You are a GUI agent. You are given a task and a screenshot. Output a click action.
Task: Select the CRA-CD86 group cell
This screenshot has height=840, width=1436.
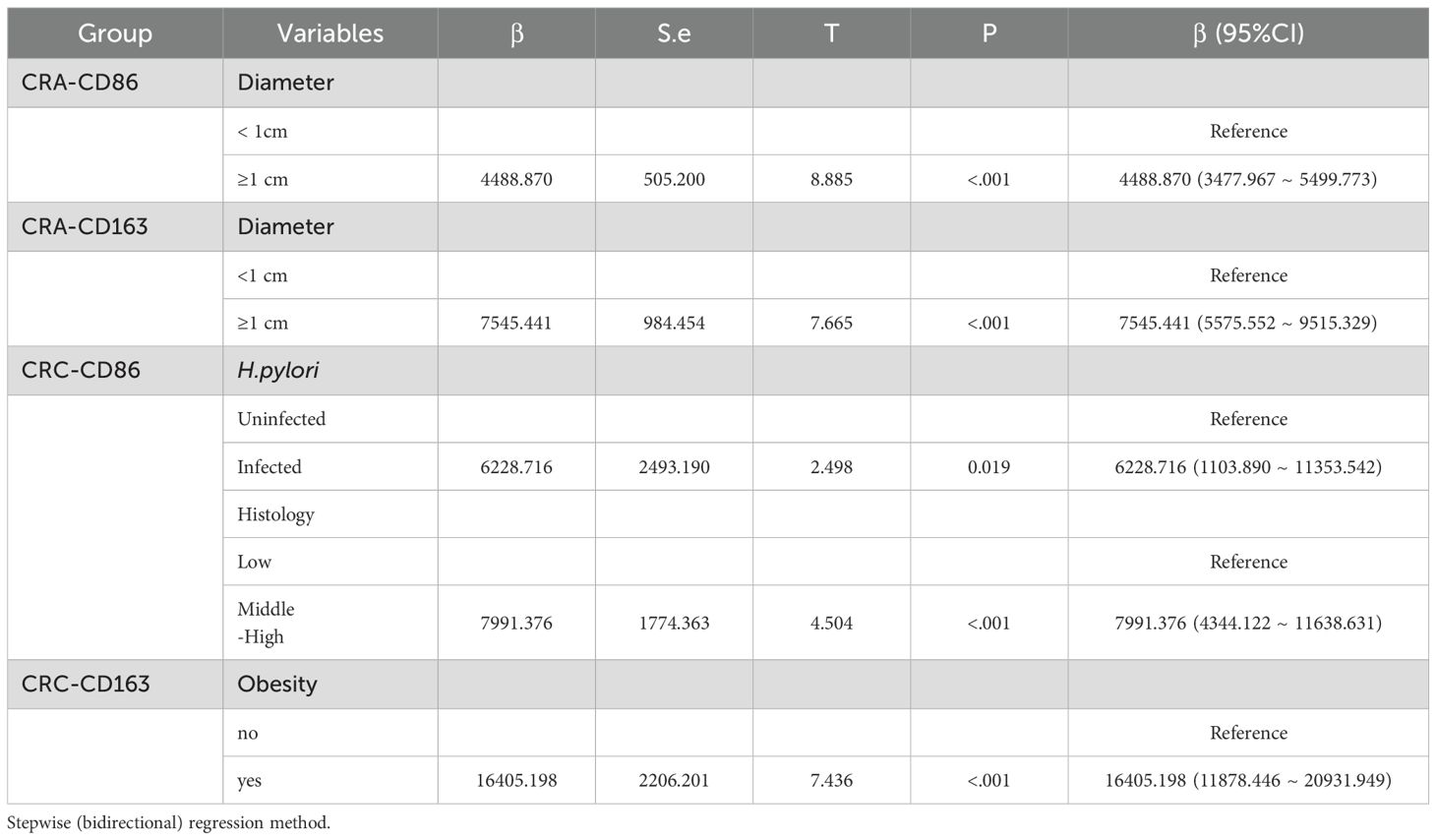[x=80, y=83]
